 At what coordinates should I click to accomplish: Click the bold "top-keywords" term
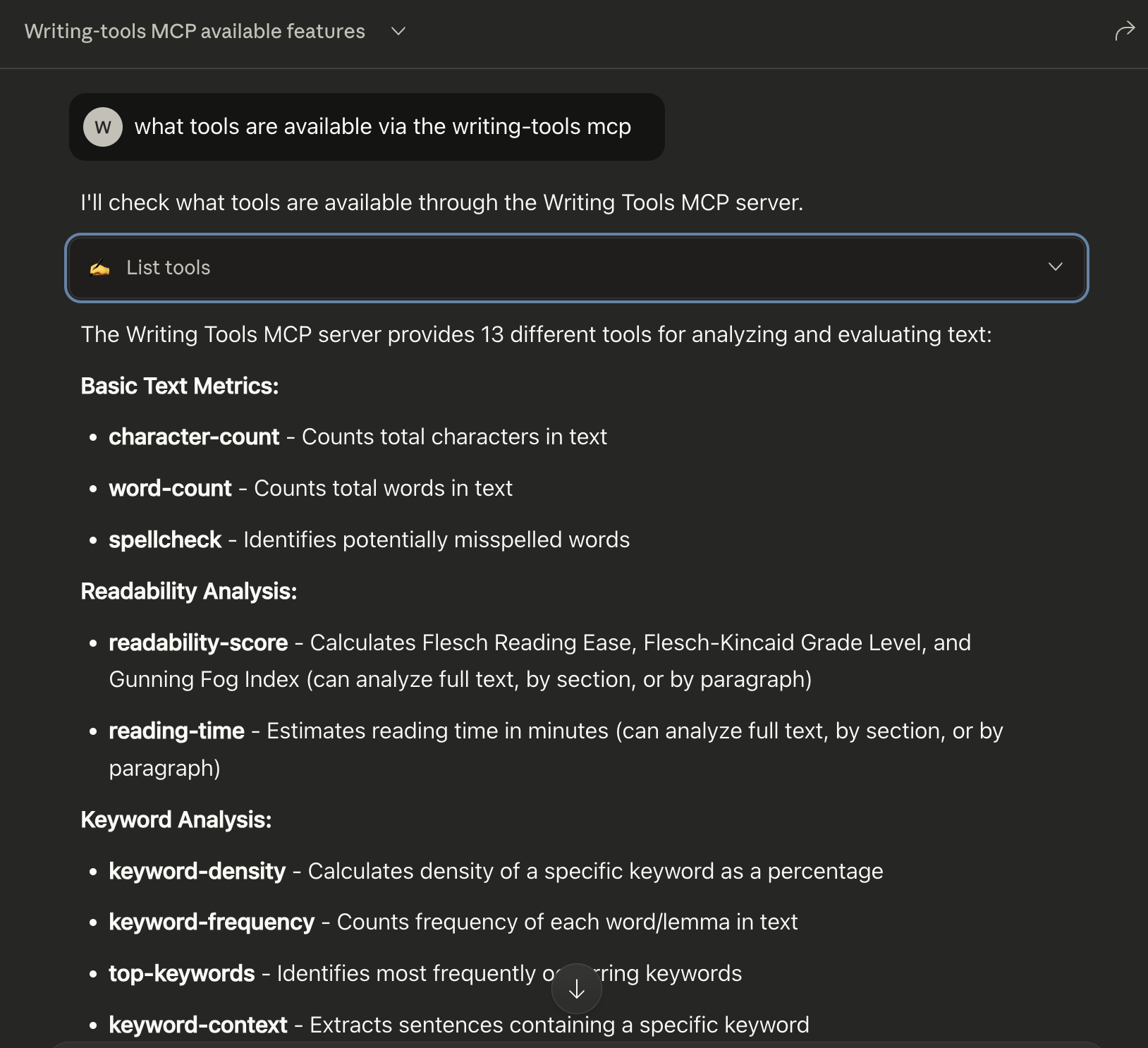coord(181,973)
